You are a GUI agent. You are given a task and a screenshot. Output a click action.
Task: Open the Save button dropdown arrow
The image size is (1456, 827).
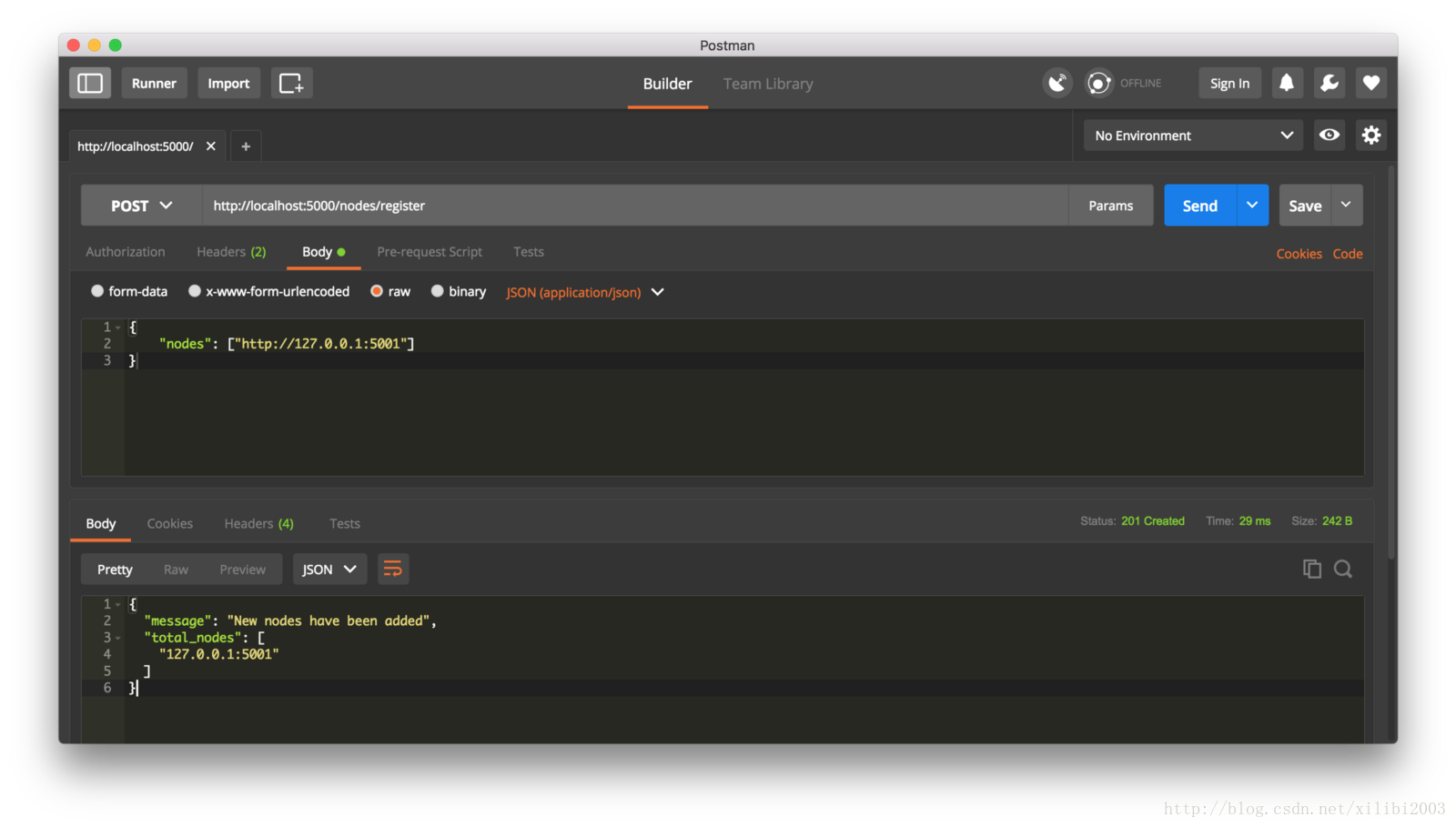coord(1347,206)
